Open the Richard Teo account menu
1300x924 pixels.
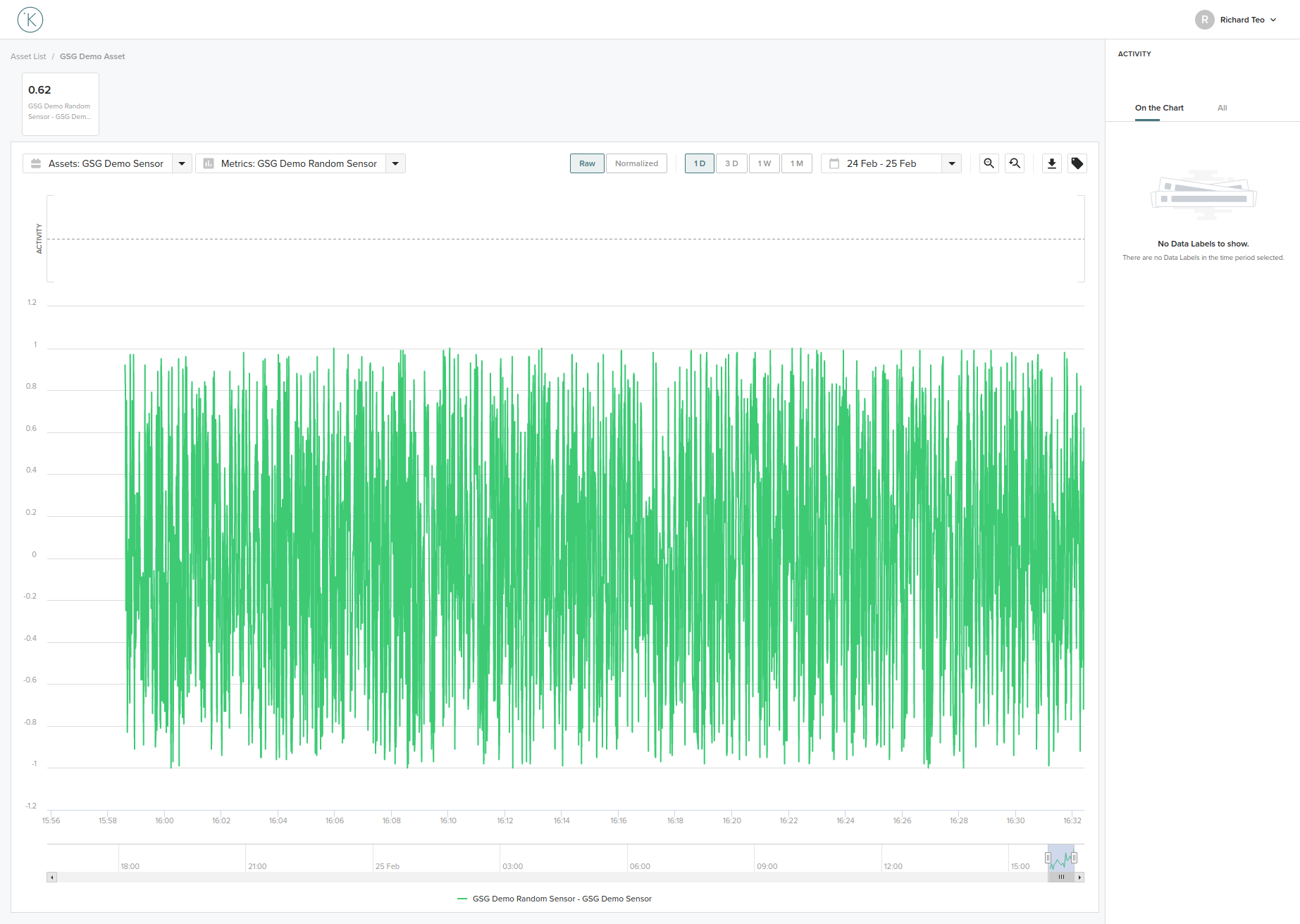coord(1244,19)
